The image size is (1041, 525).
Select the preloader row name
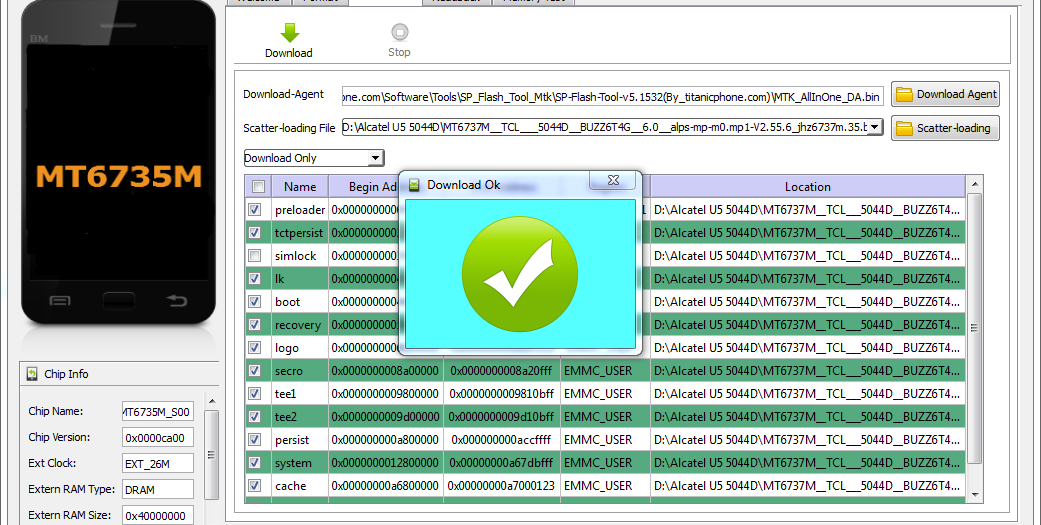pyautogui.click(x=300, y=210)
